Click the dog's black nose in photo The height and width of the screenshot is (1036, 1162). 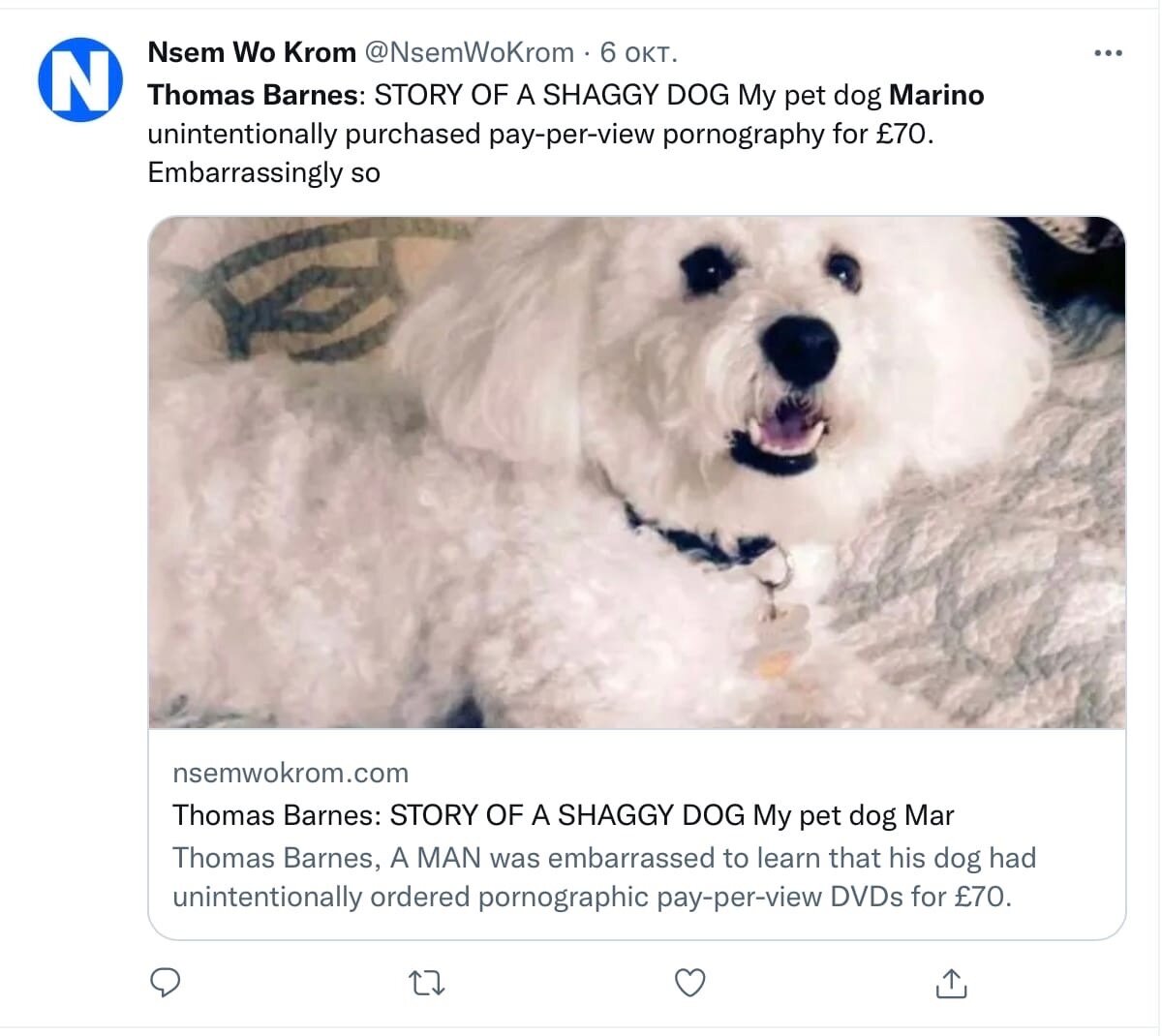[x=800, y=349]
